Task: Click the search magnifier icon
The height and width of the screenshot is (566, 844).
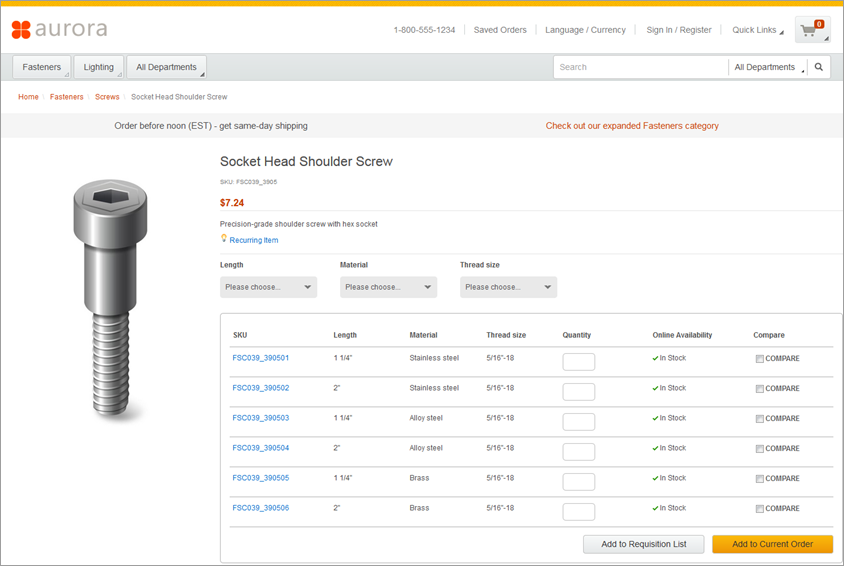Action: point(819,67)
